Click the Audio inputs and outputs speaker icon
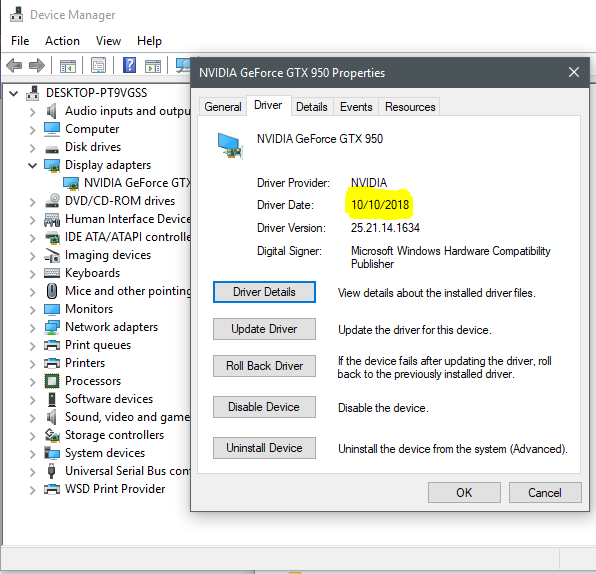This screenshot has height=574, width=596. pyautogui.click(x=51, y=111)
